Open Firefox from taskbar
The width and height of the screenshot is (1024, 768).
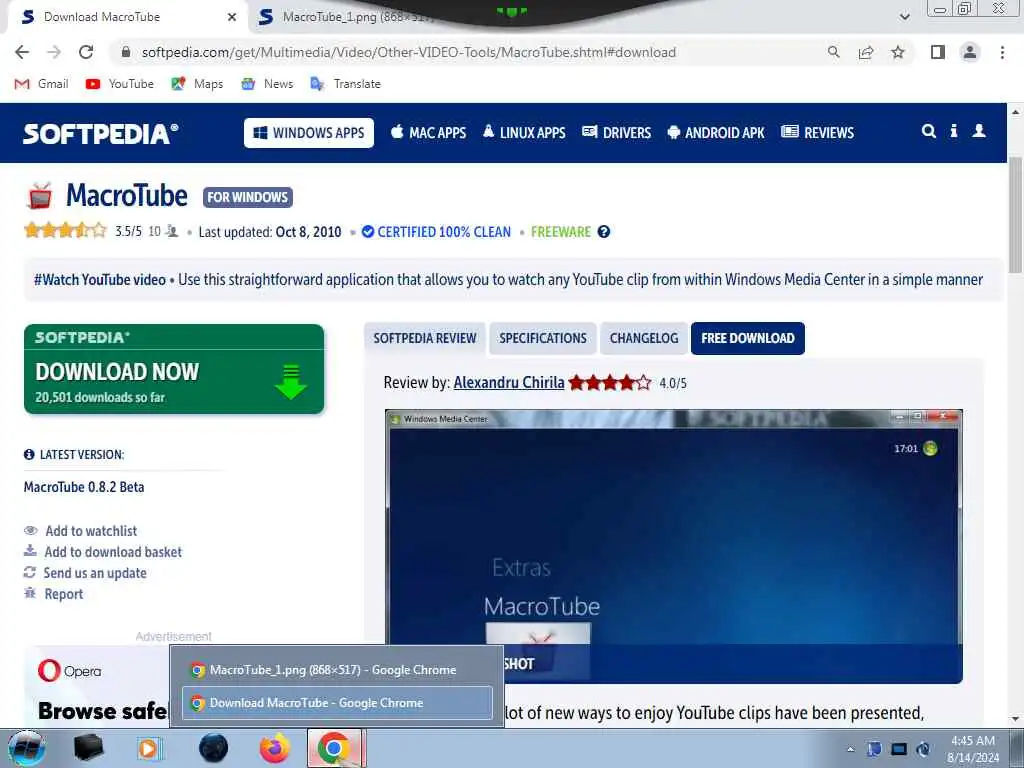pyautogui.click(x=274, y=748)
